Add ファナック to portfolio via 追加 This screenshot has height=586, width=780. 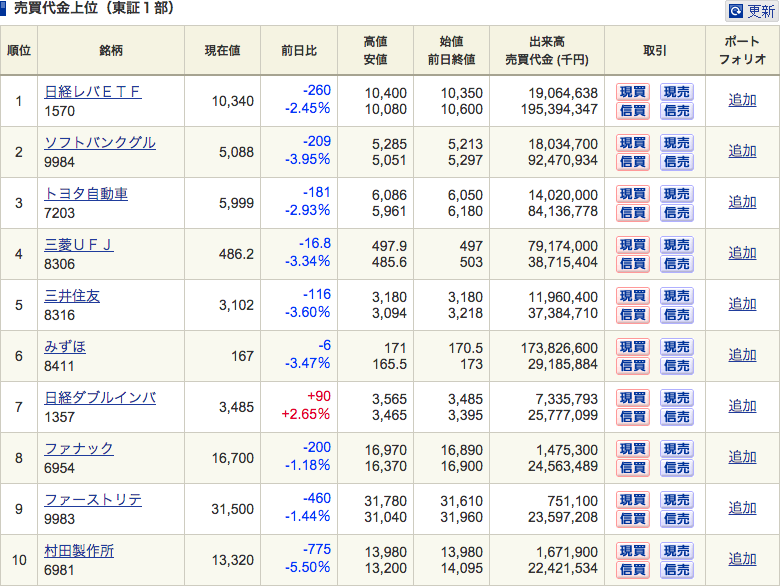tap(742, 457)
